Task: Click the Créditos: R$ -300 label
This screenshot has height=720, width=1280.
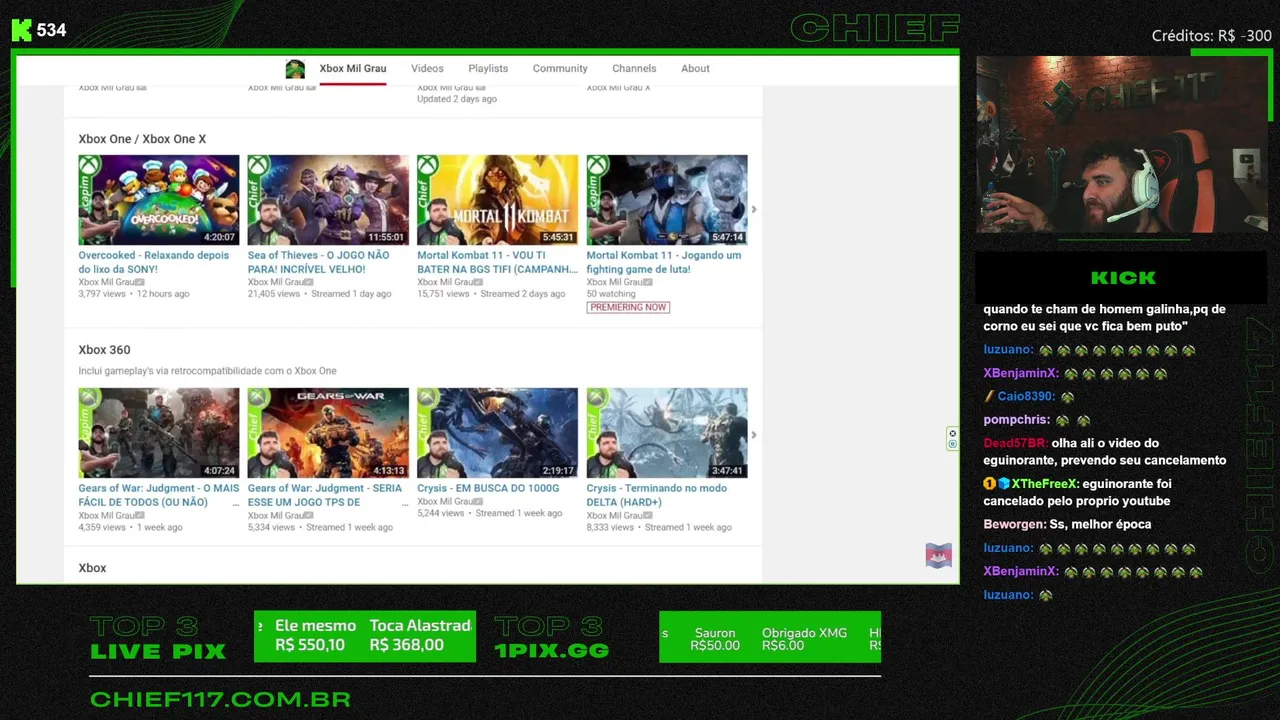Action: point(1211,36)
